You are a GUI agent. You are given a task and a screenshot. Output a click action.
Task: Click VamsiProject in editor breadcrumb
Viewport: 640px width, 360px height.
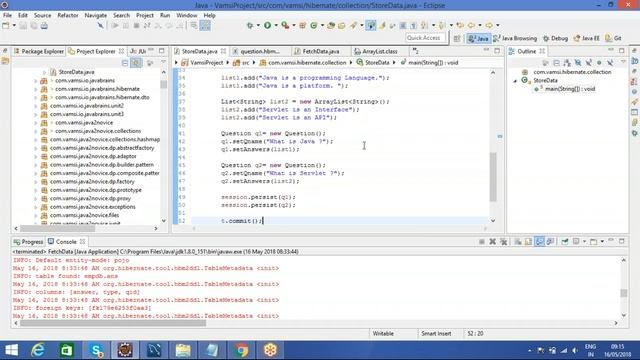tap(207, 62)
